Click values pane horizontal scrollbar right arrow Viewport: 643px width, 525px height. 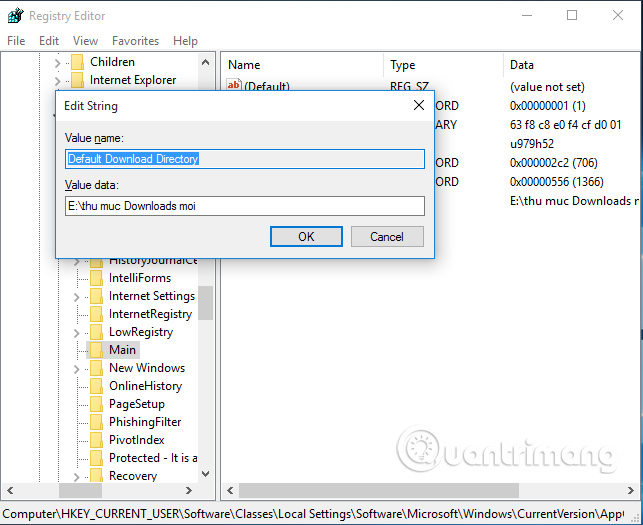[x=631, y=491]
